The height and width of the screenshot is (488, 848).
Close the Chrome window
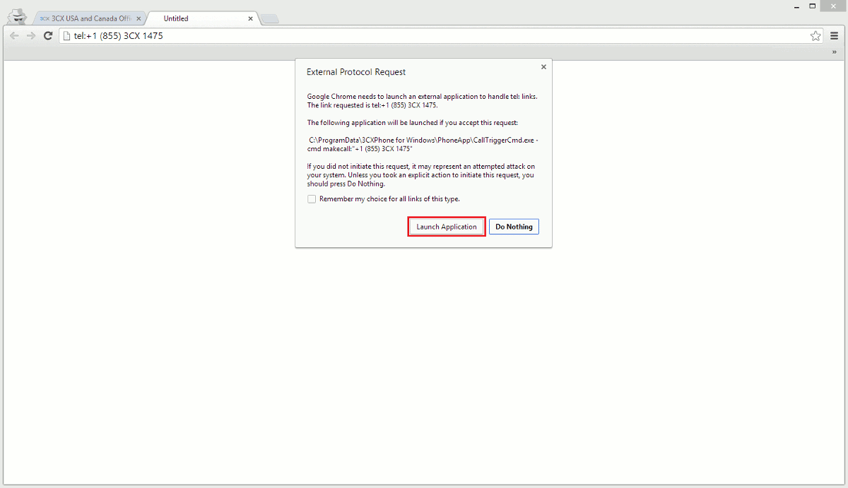[x=833, y=6]
